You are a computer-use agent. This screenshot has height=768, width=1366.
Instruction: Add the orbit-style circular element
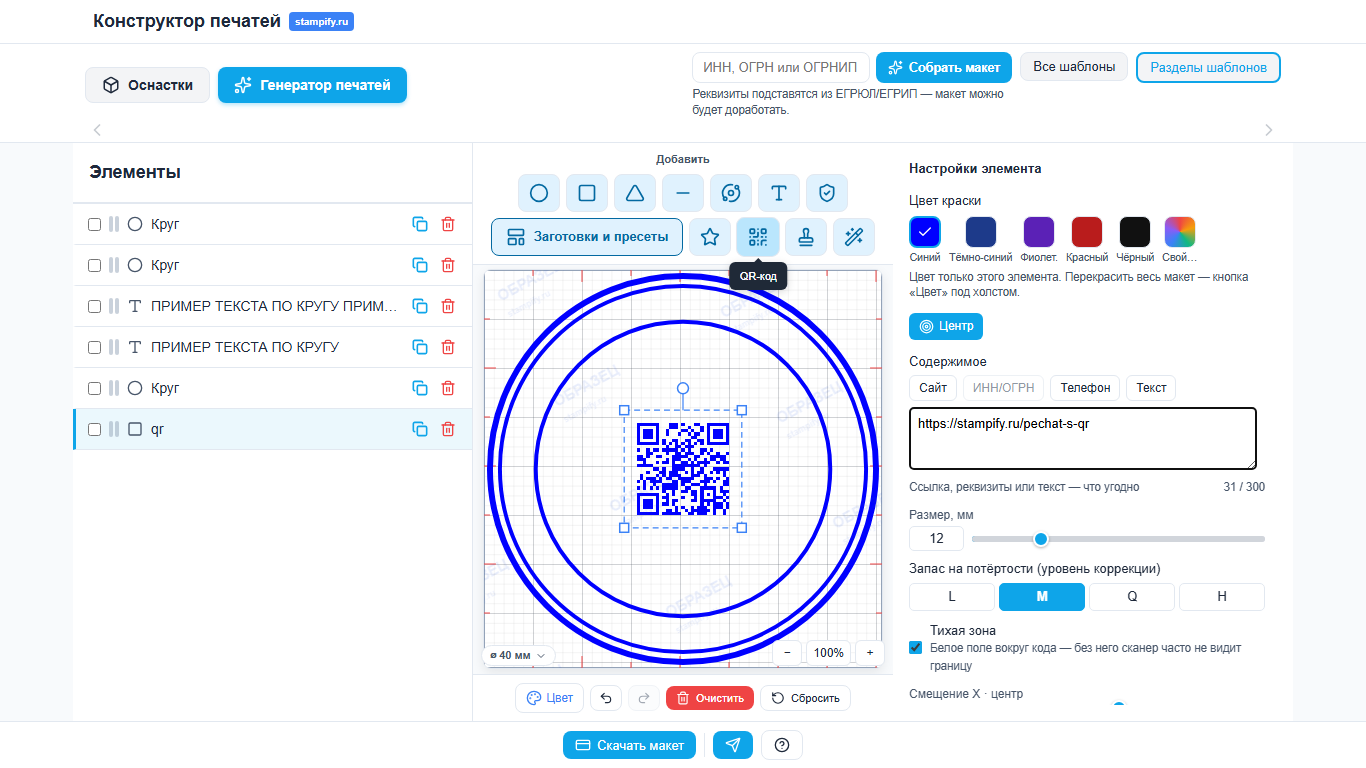(731, 193)
